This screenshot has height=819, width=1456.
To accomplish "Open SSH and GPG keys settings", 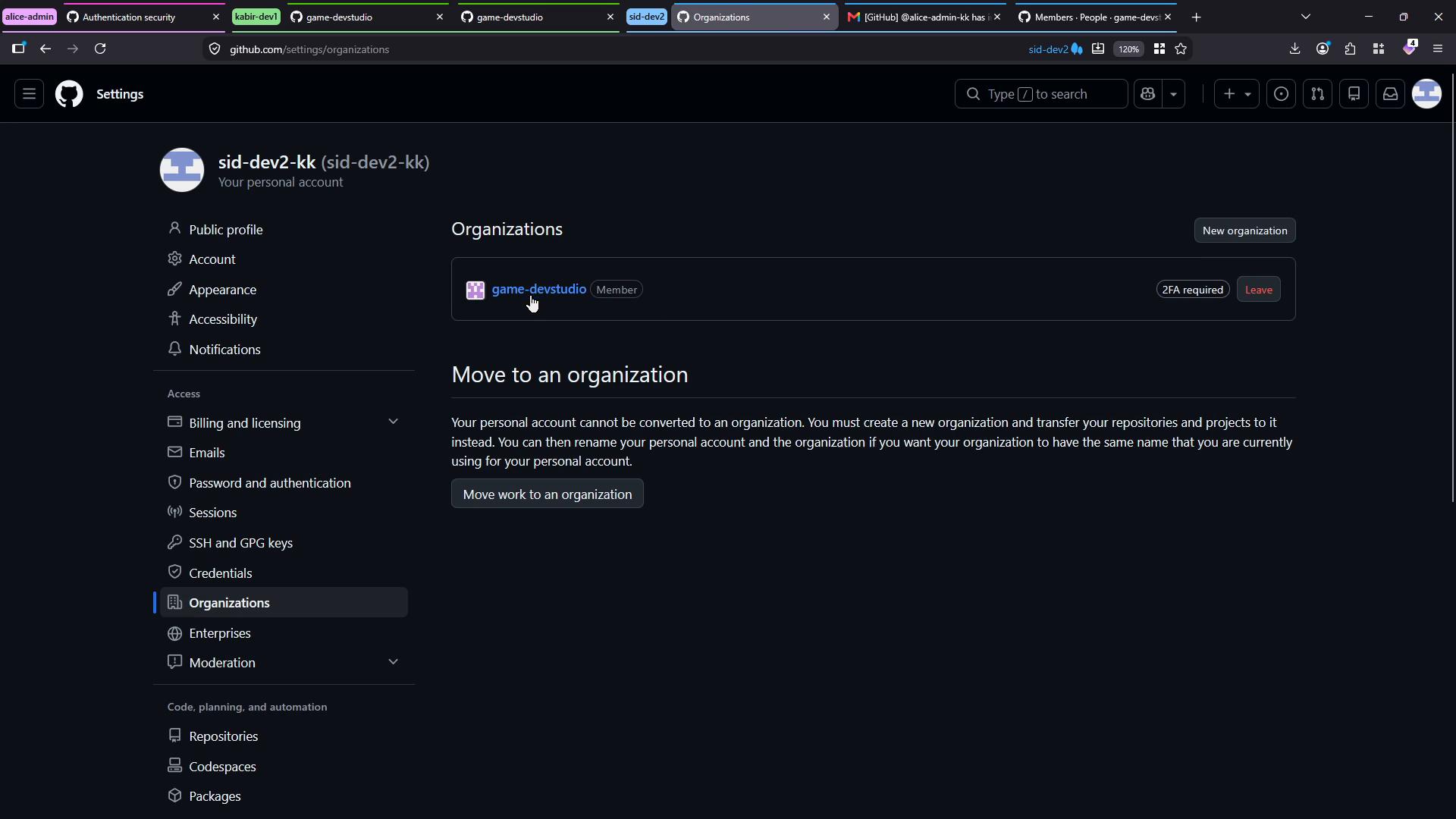I will point(284,543).
